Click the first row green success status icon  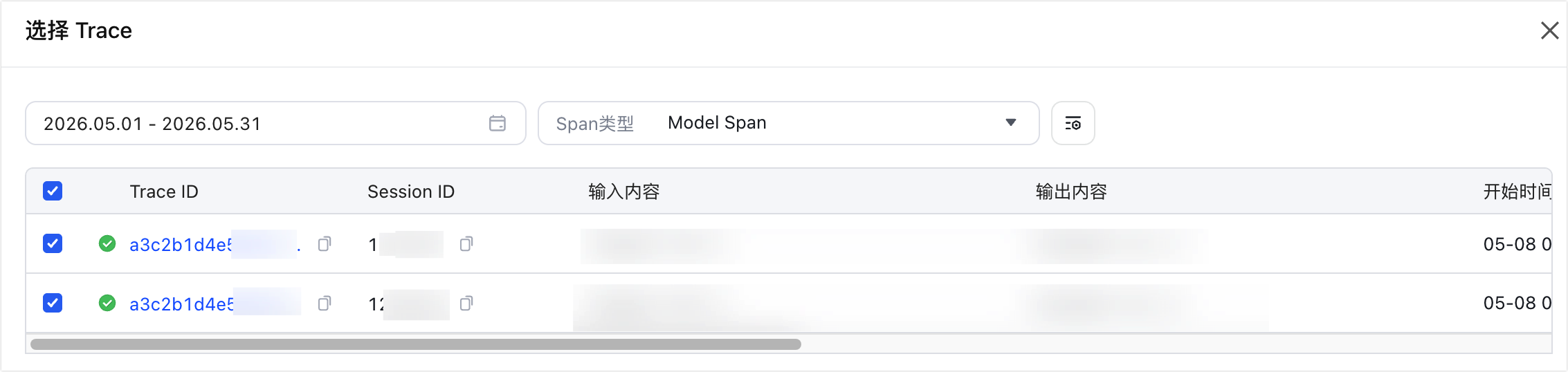click(107, 243)
